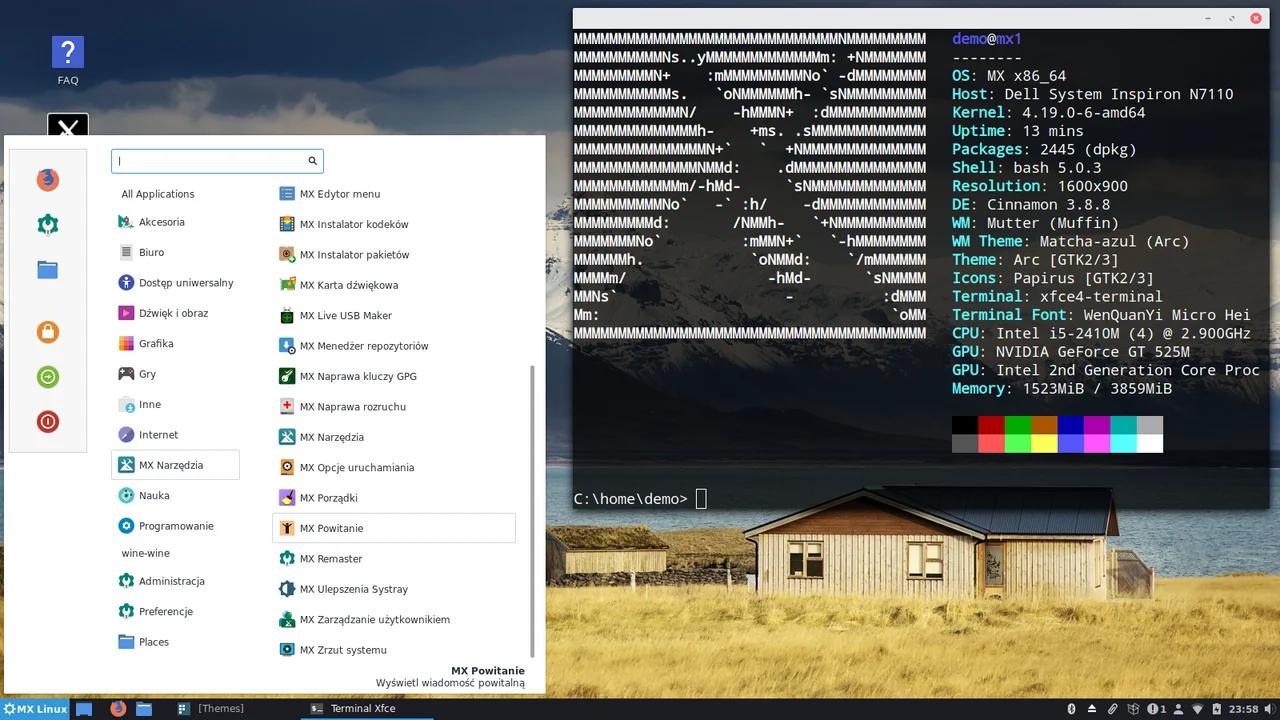Open the Akcesoria category
Image resolution: width=1280 pixels, height=720 pixels.
point(175,222)
